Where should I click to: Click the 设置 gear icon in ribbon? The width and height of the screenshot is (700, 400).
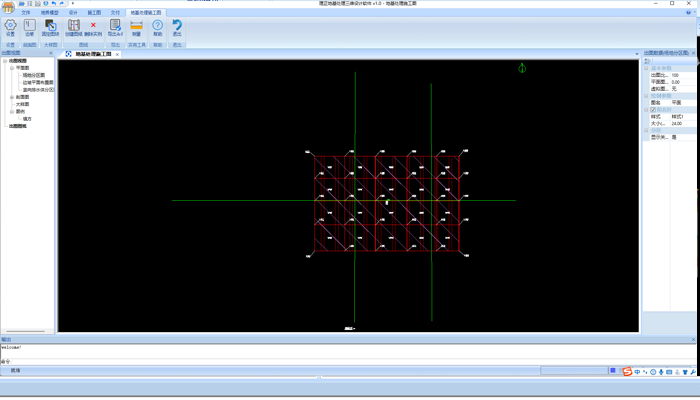(x=10, y=26)
